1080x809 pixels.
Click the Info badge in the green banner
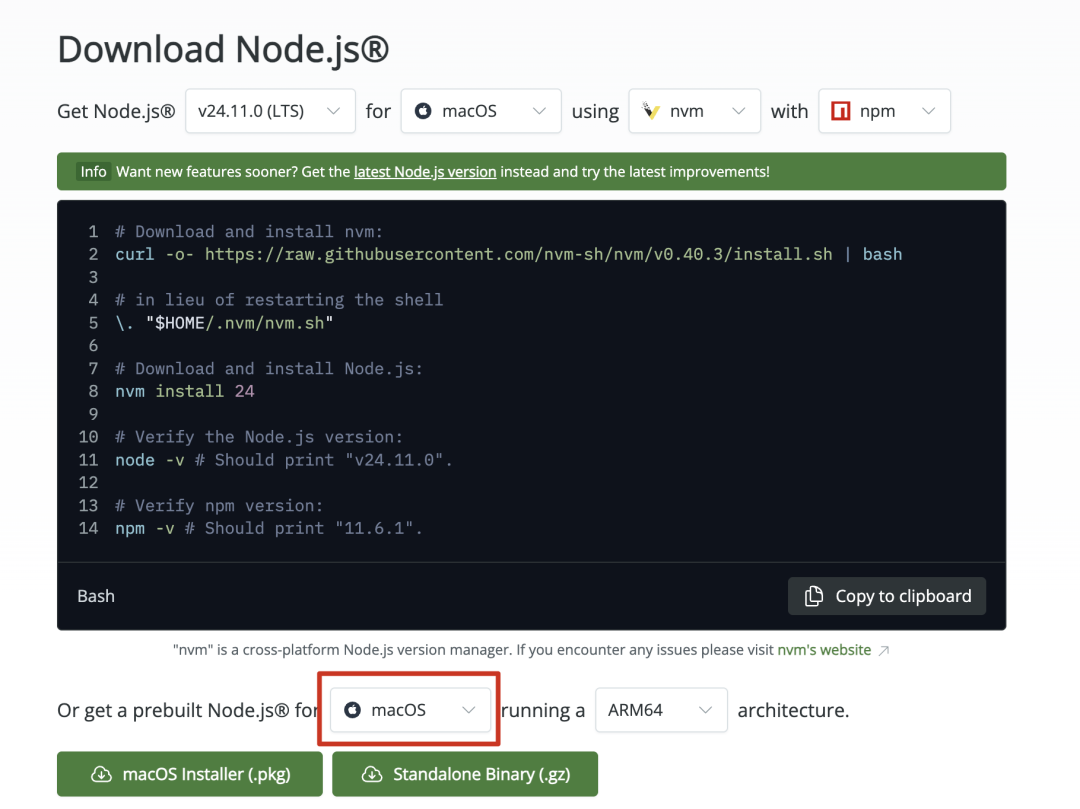[x=93, y=171]
